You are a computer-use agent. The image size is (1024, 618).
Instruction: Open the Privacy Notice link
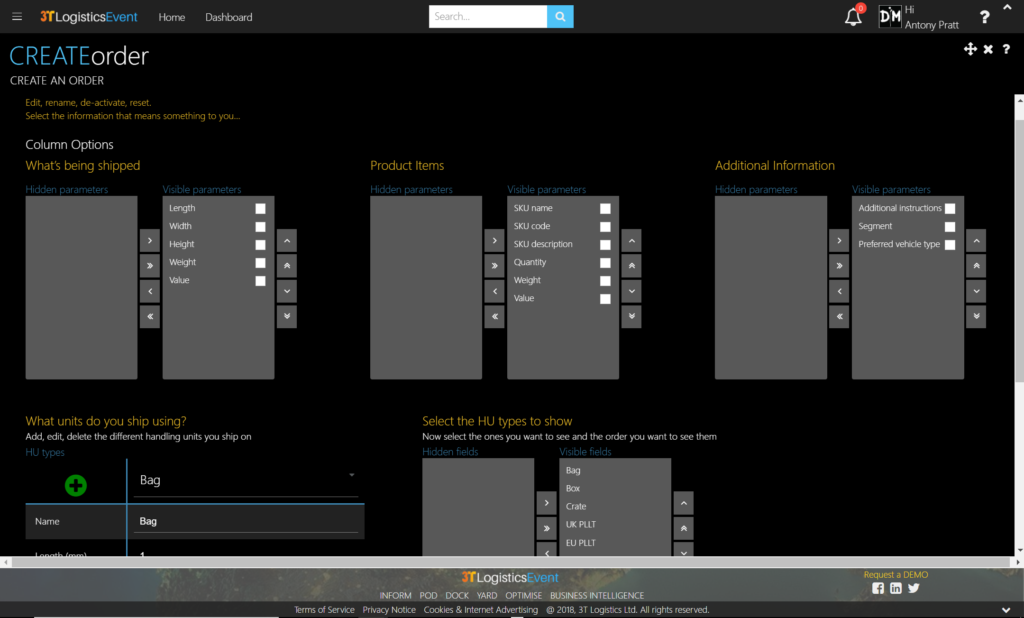coord(389,610)
